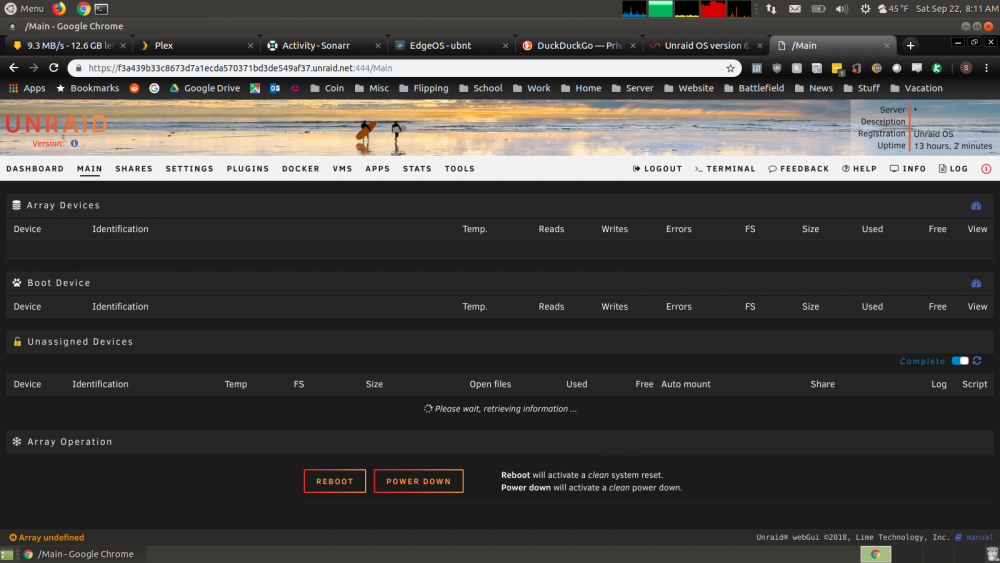The height and width of the screenshot is (563, 1000).
Task: Toggle the Complete switch in Unassigned Devices
Action: tap(960, 361)
